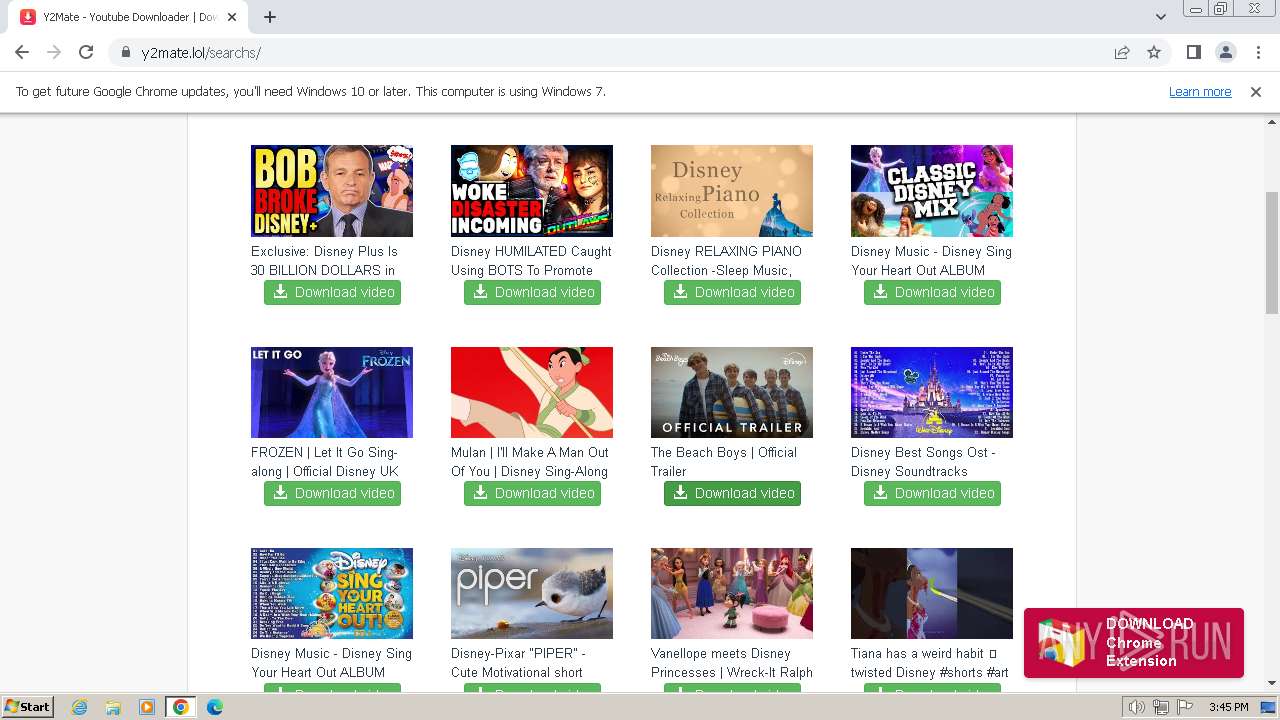The width and height of the screenshot is (1280, 720).
Task: Reload the y2mate page
Action: click(86, 53)
